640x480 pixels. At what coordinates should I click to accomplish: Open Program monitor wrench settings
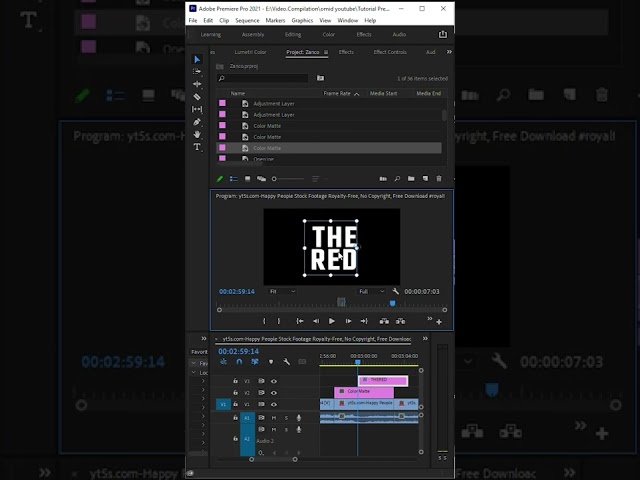tap(395, 291)
